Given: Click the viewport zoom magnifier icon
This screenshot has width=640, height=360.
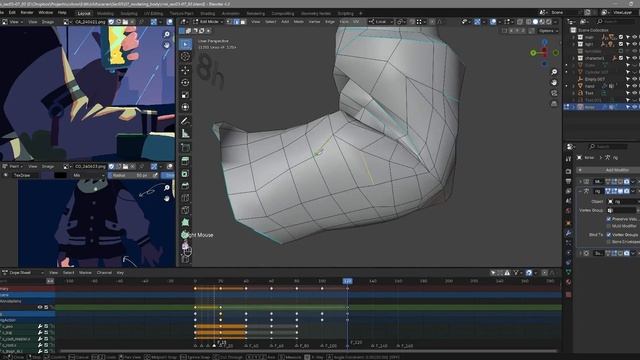Looking at the screenshot, I should click(x=554, y=72).
